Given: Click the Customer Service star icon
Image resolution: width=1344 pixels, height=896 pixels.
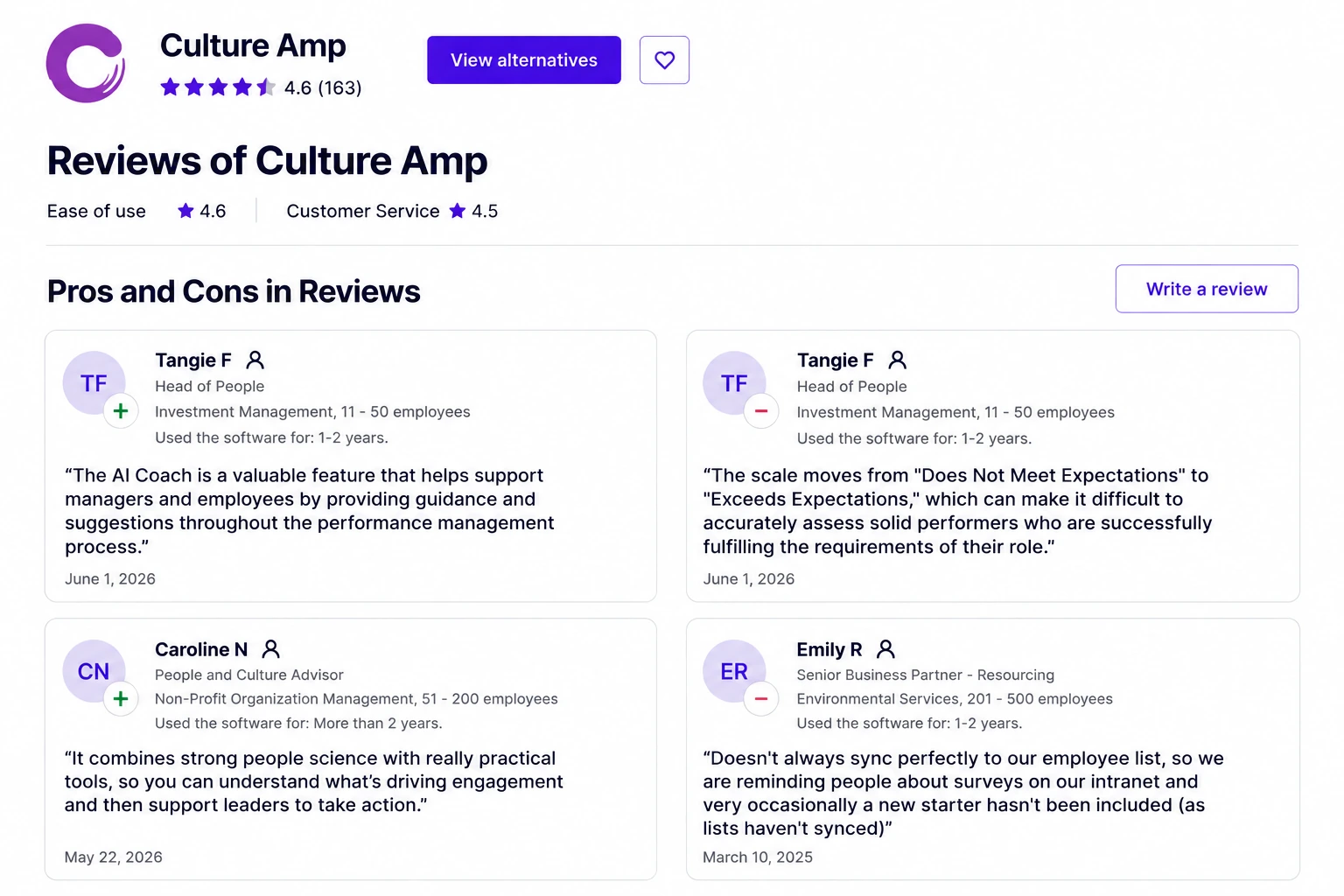Looking at the screenshot, I should point(458,211).
